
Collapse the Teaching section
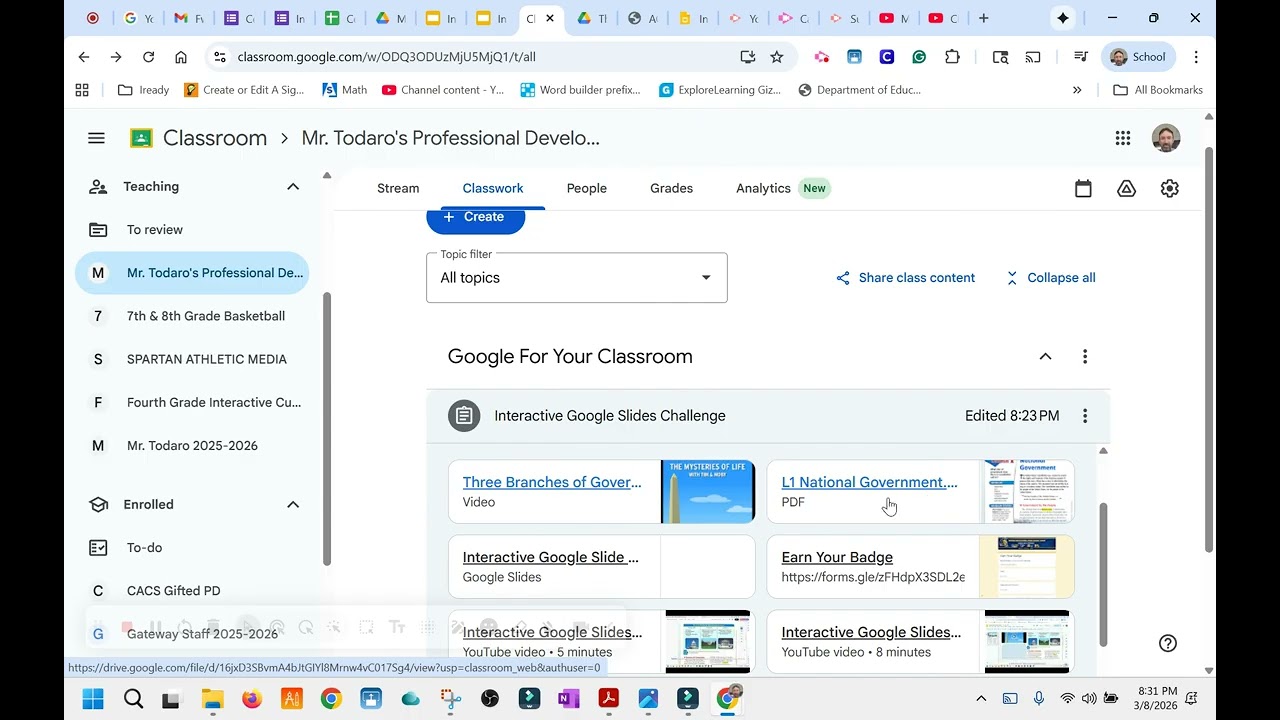[293, 187]
